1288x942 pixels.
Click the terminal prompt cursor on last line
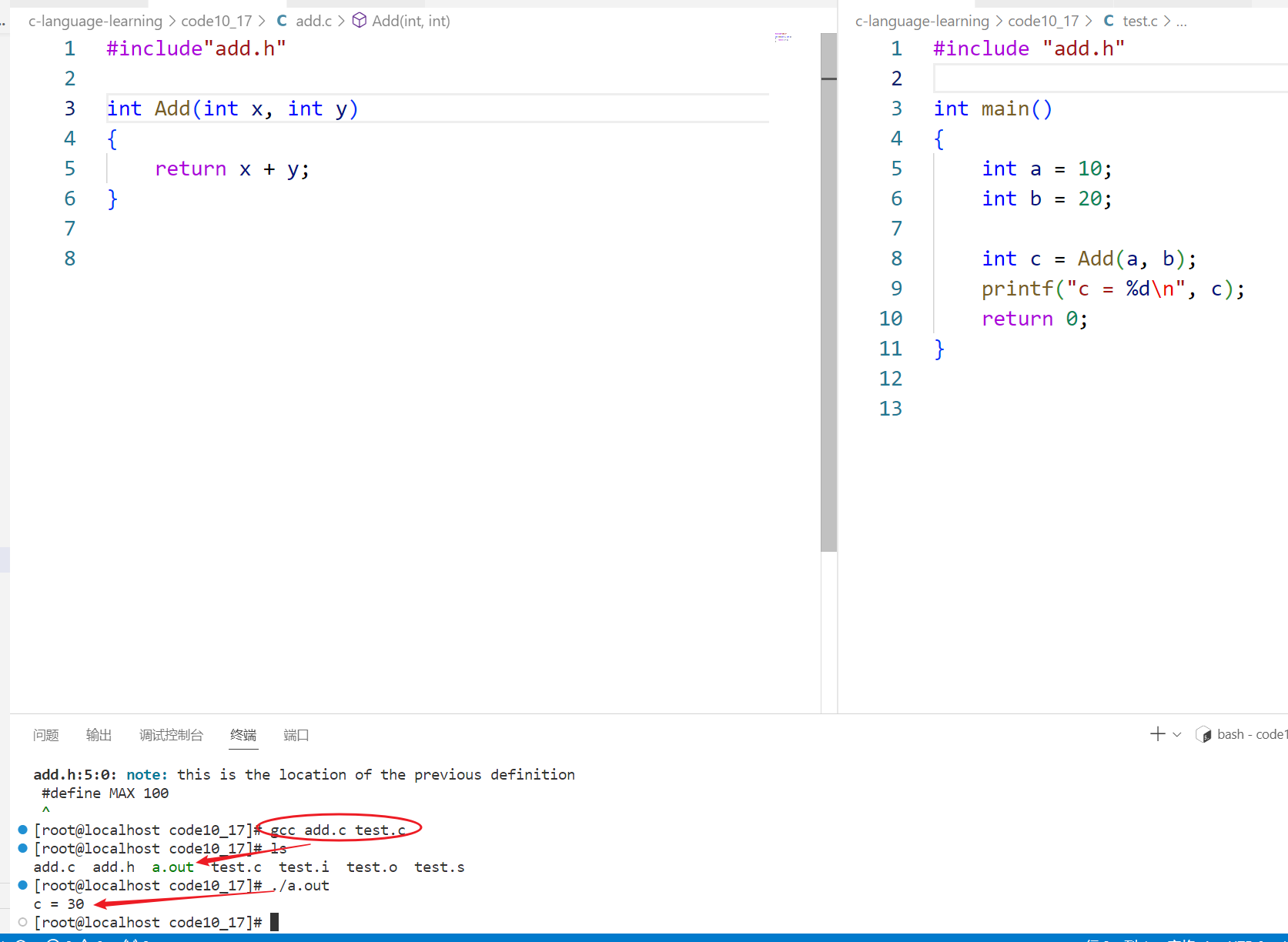pos(275,922)
